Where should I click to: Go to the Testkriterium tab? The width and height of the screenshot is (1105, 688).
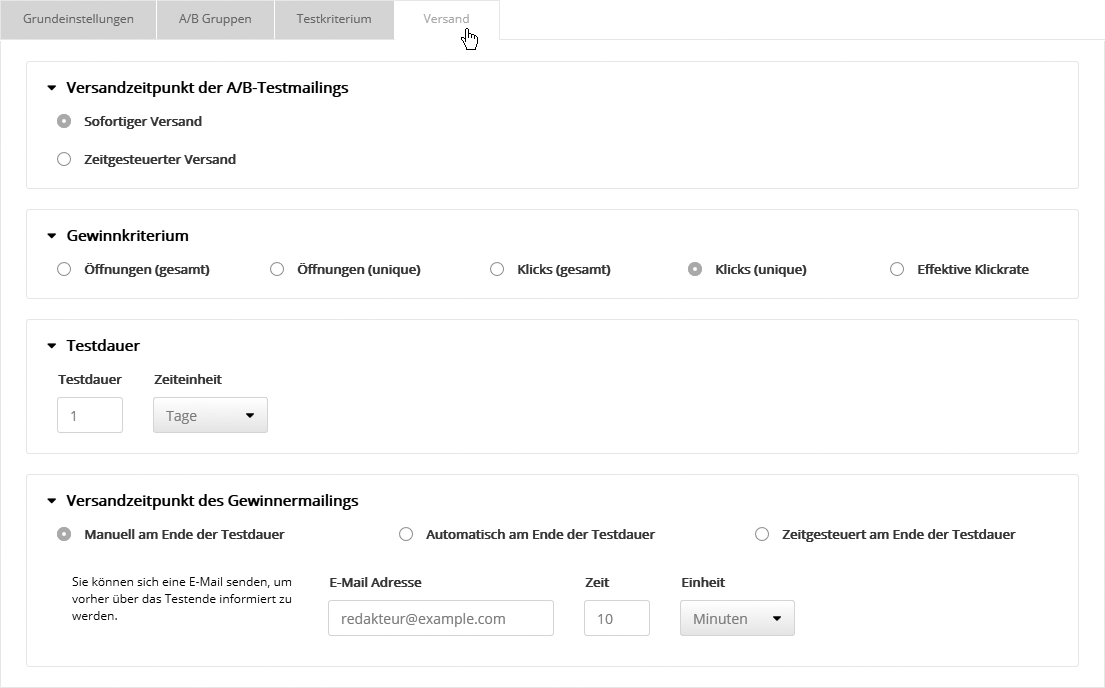click(x=334, y=19)
